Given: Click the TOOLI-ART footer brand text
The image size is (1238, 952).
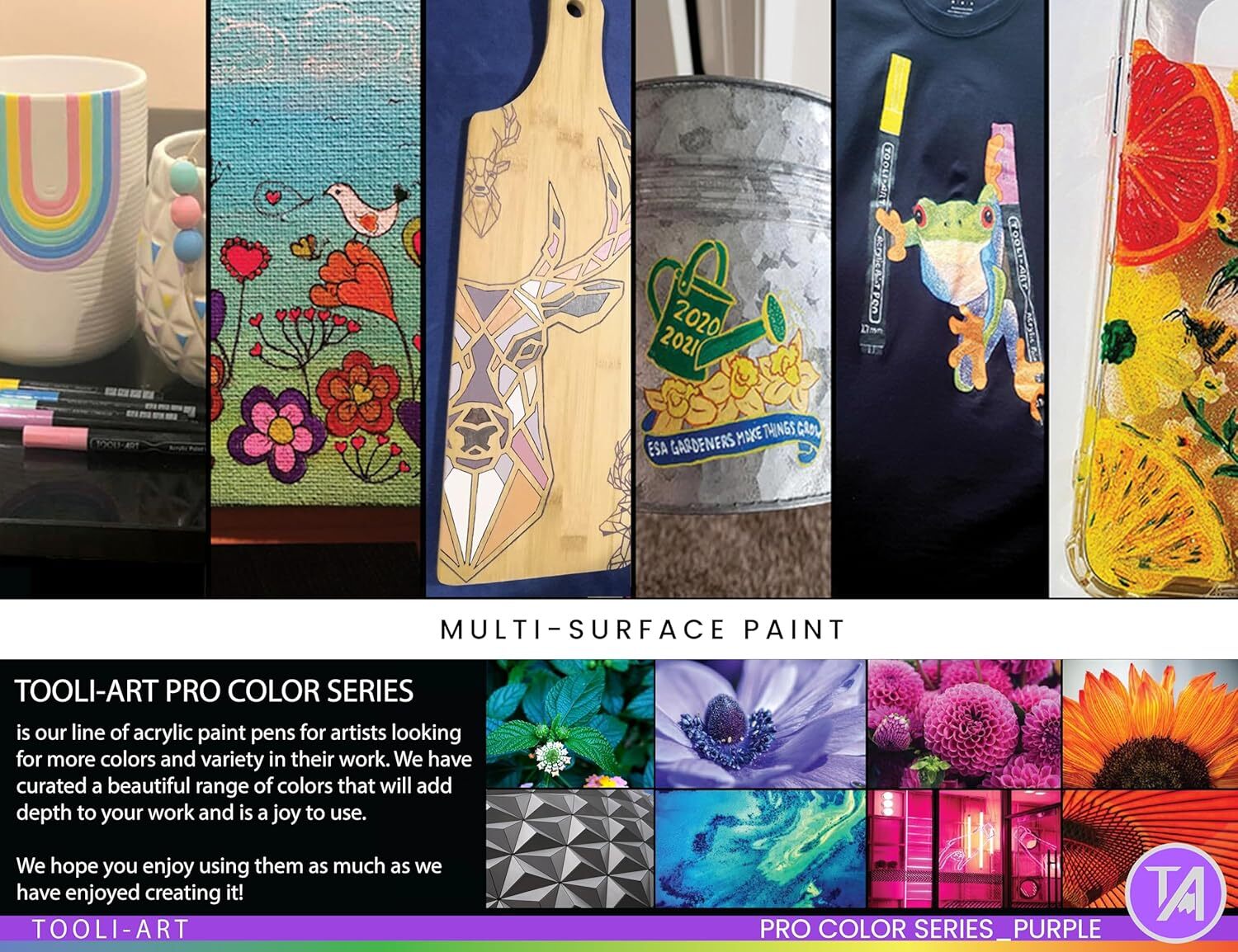Looking at the screenshot, I should coord(111,929).
